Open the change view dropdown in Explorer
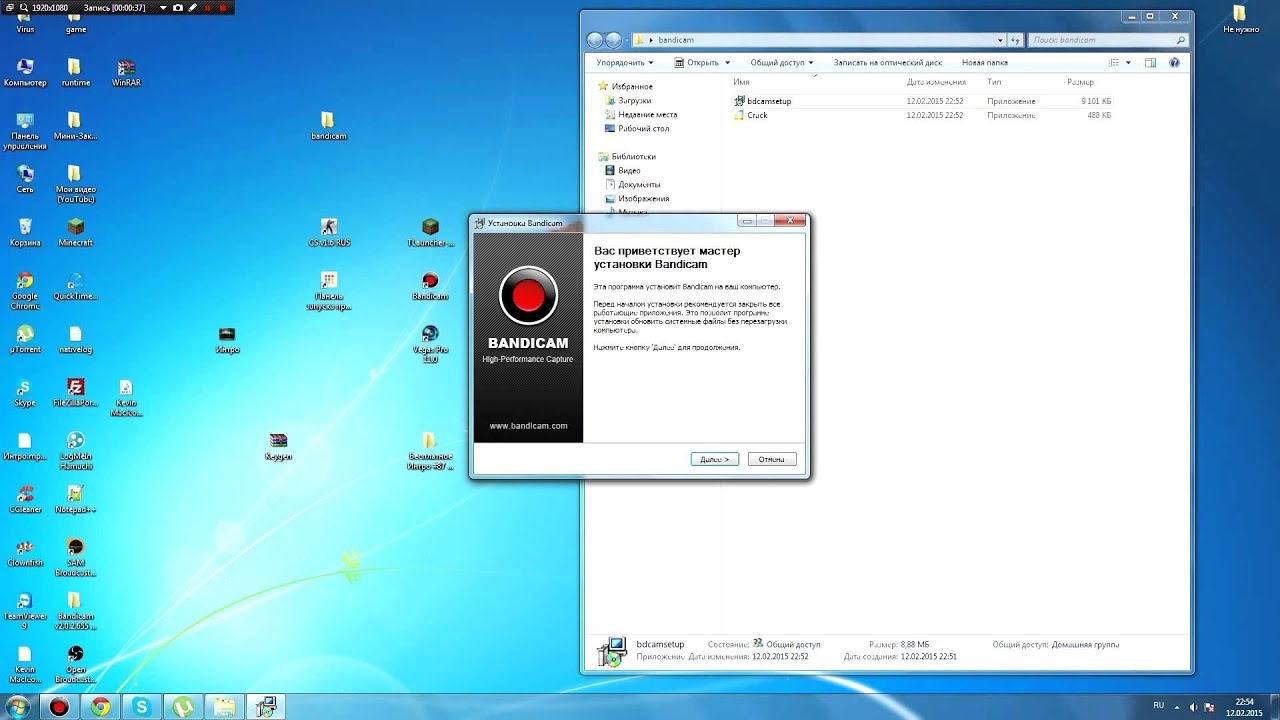 click(x=1128, y=62)
